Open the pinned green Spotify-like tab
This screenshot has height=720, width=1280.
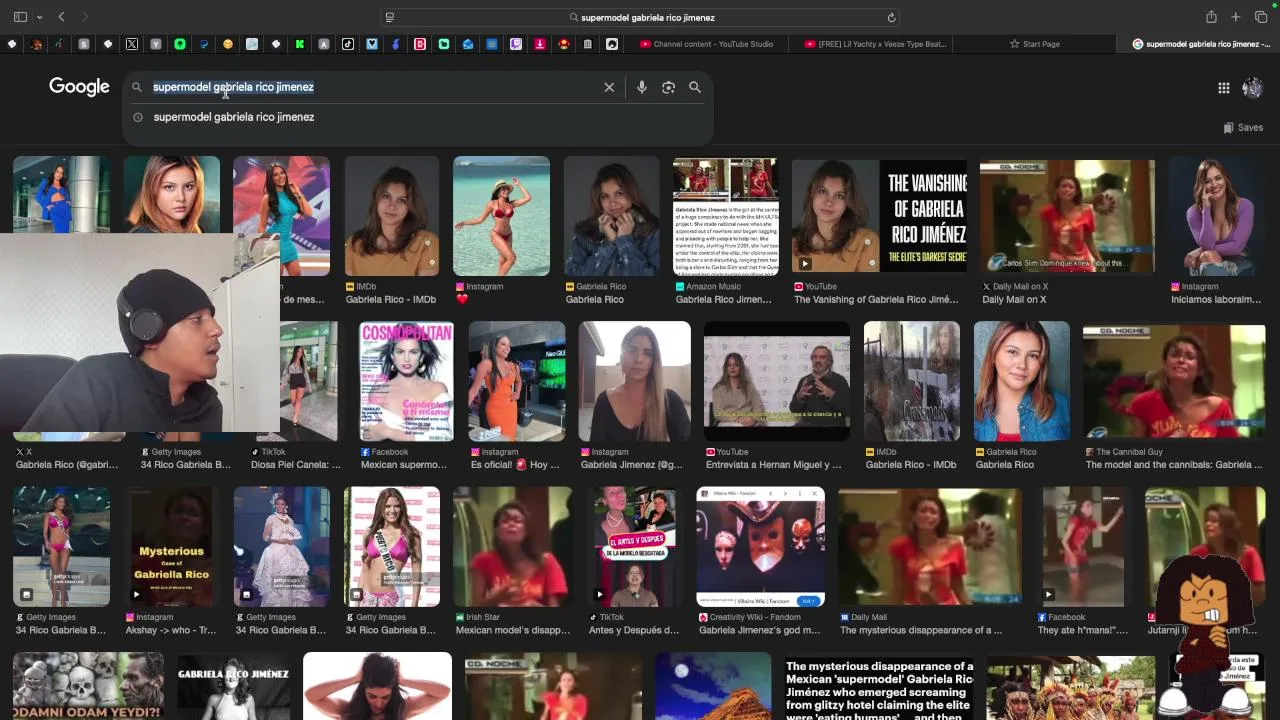click(180, 44)
